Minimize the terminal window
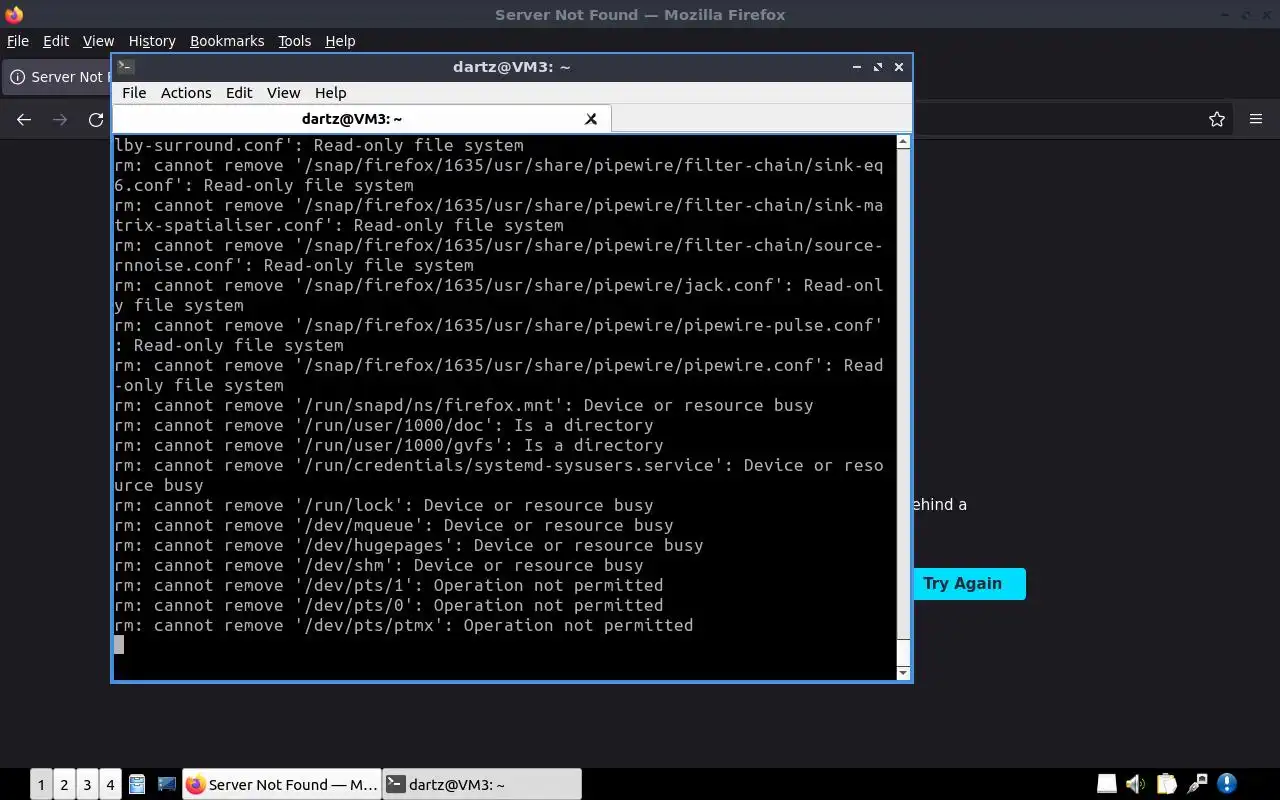1280x800 pixels. (x=857, y=67)
